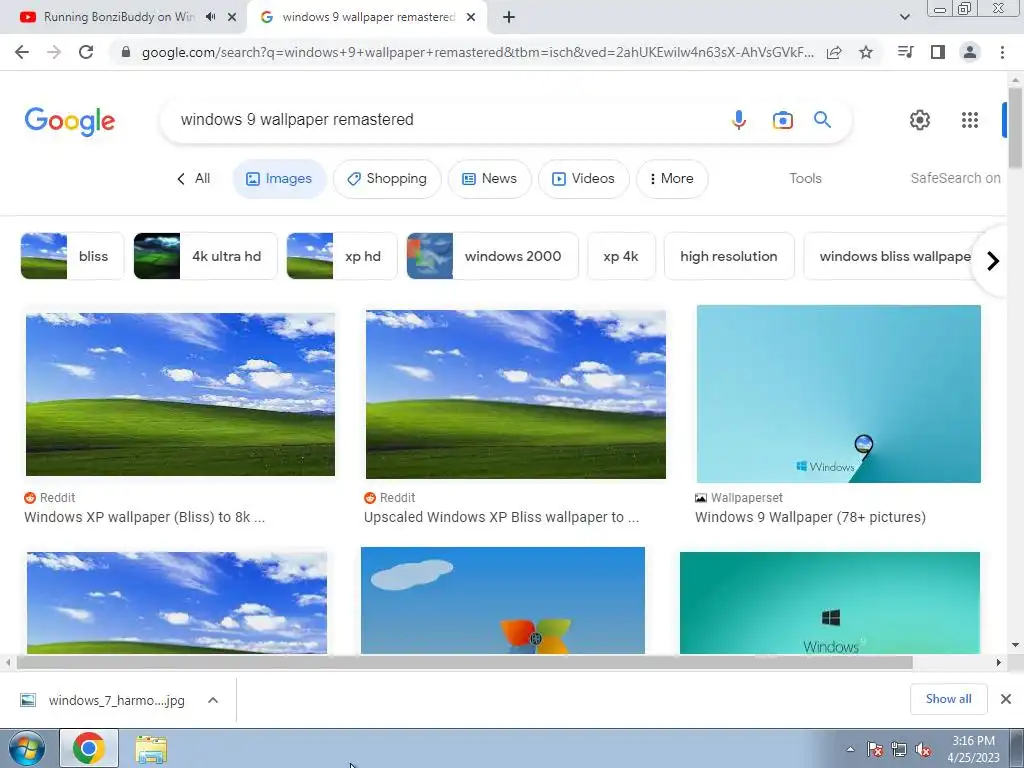Open Chrome three-dot menu

tap(1002, 52)
